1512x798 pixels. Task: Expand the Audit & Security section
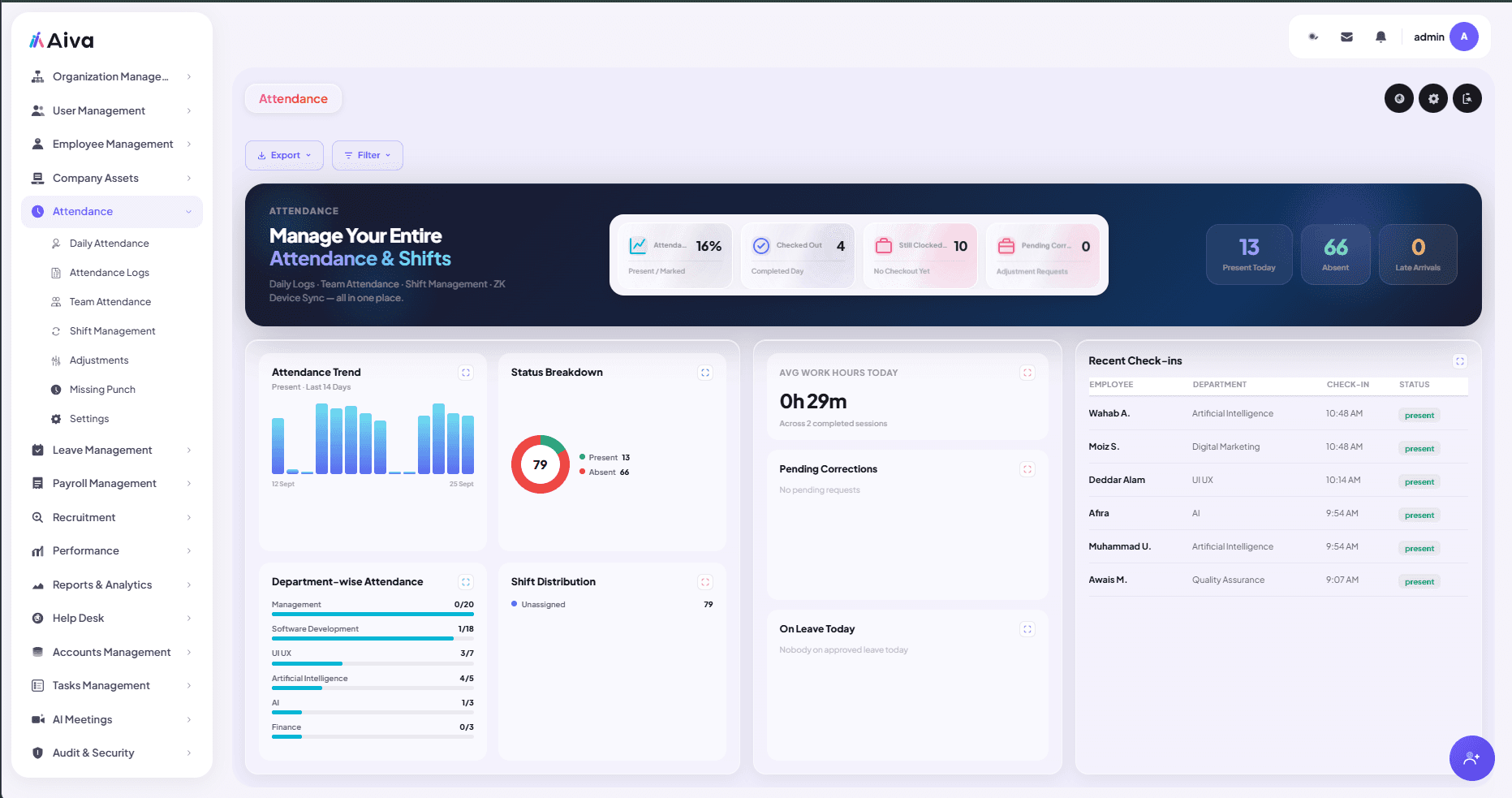point(112,753)
